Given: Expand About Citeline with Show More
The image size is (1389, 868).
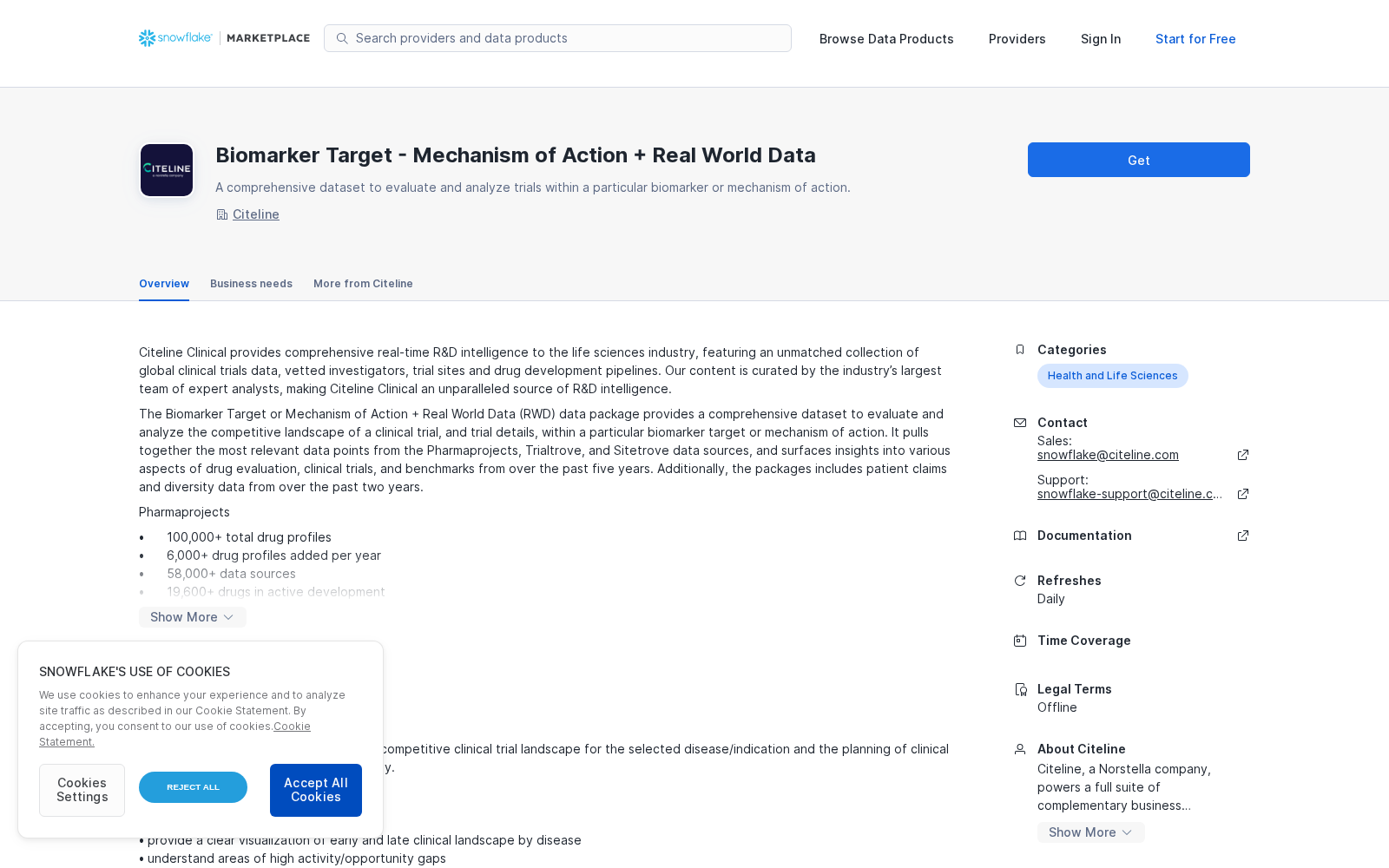Looking at the screenshot, I should pos(1091,832).
